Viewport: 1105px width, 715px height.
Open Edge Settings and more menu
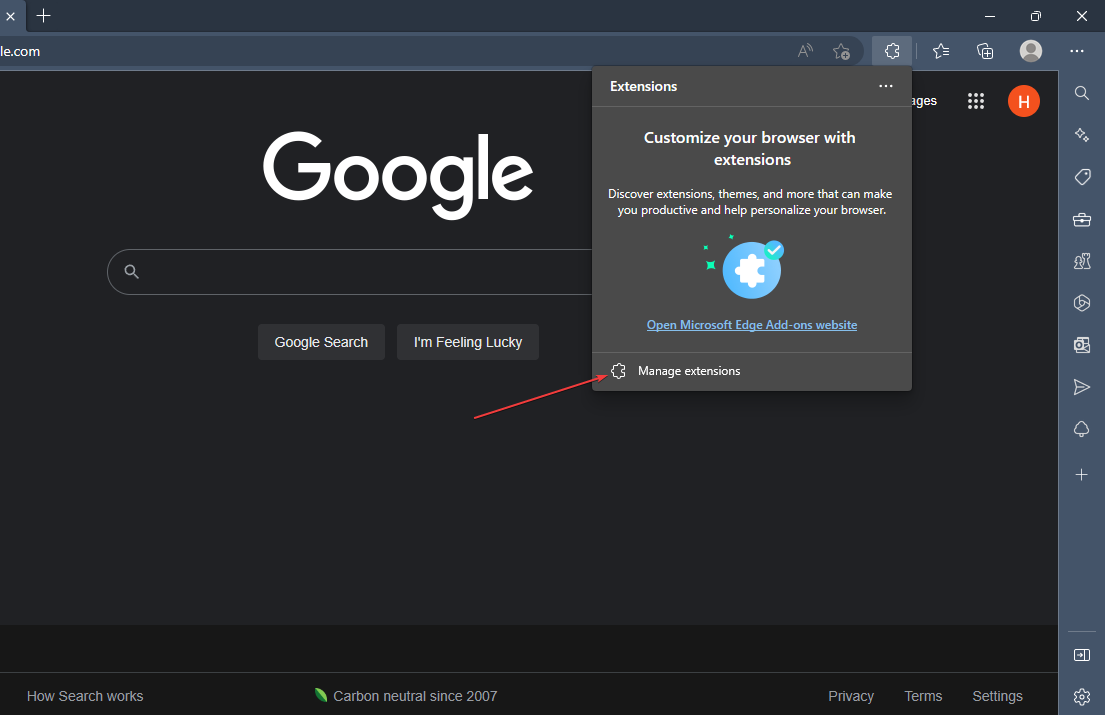(1077, 51)
